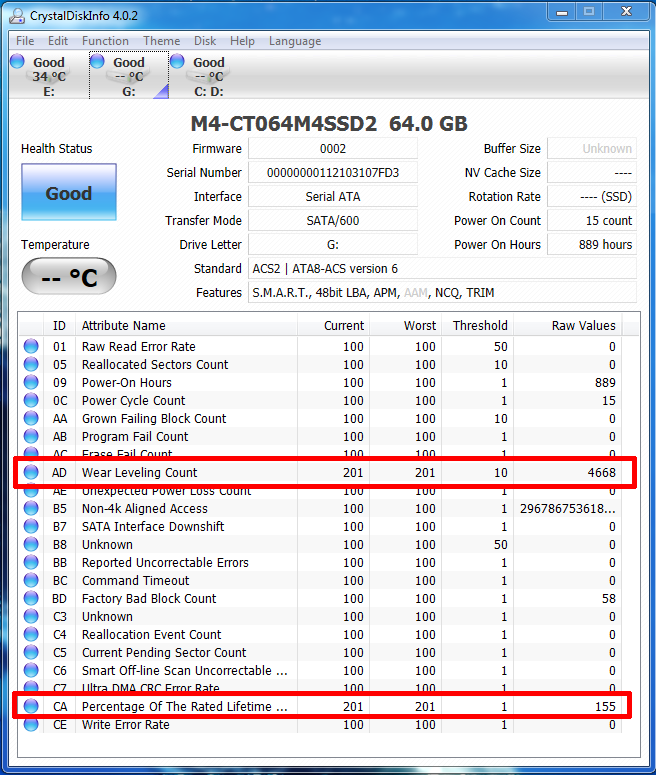Select the Write Error Rate row text

pos(126,725)
